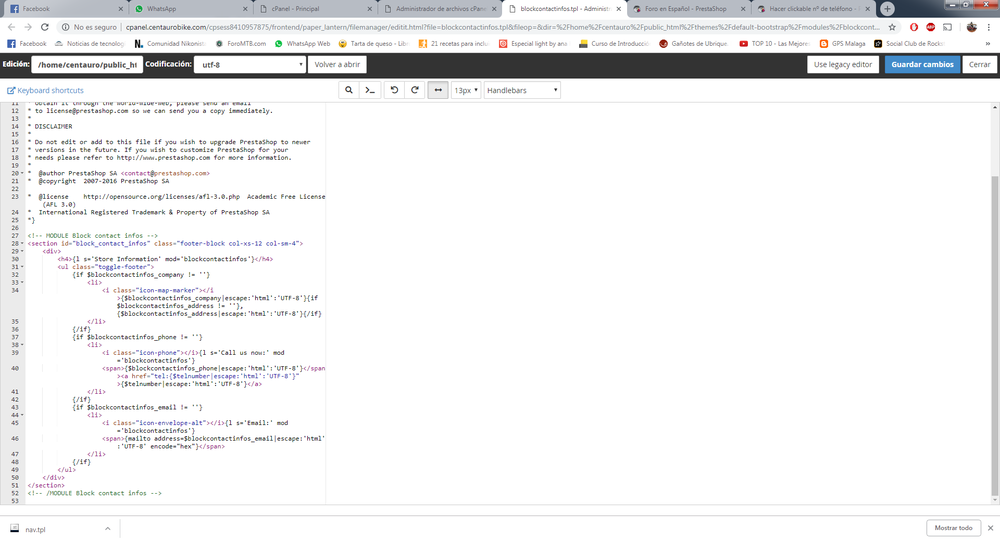Bookmark this page with the star icon

pos(892,27)
